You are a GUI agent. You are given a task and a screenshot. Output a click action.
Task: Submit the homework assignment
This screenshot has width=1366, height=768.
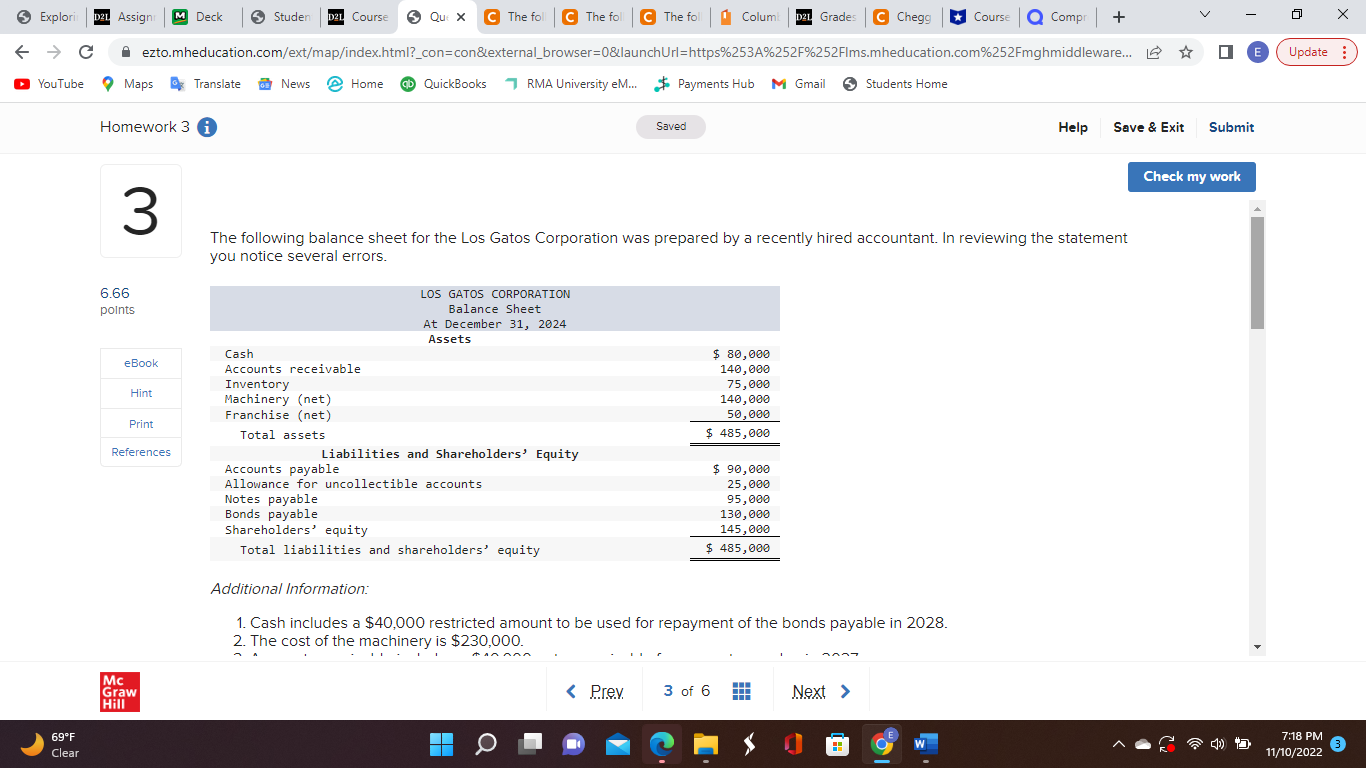(x=1231, y=127)
